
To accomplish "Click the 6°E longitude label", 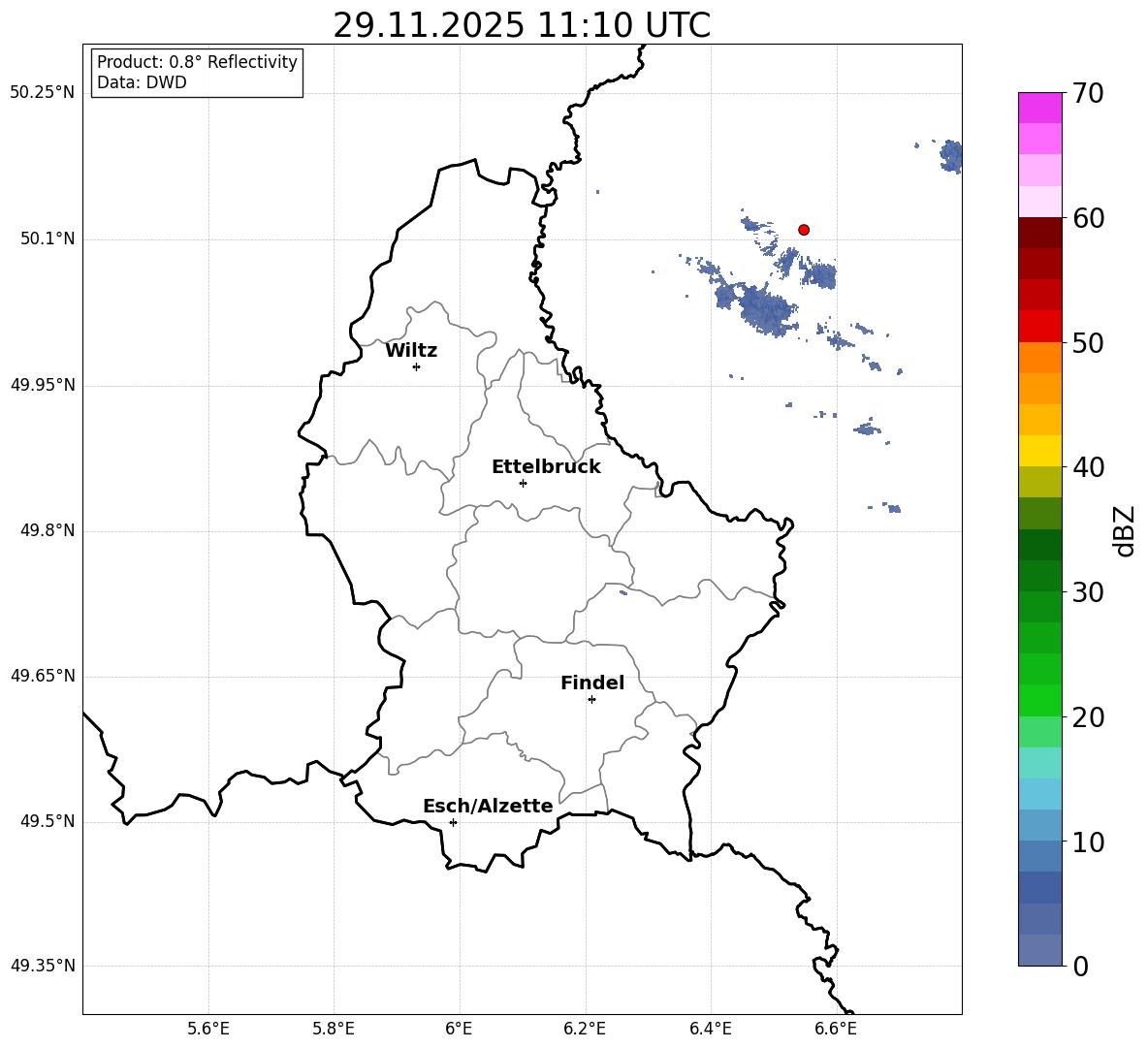I will tap(459, 1029).
